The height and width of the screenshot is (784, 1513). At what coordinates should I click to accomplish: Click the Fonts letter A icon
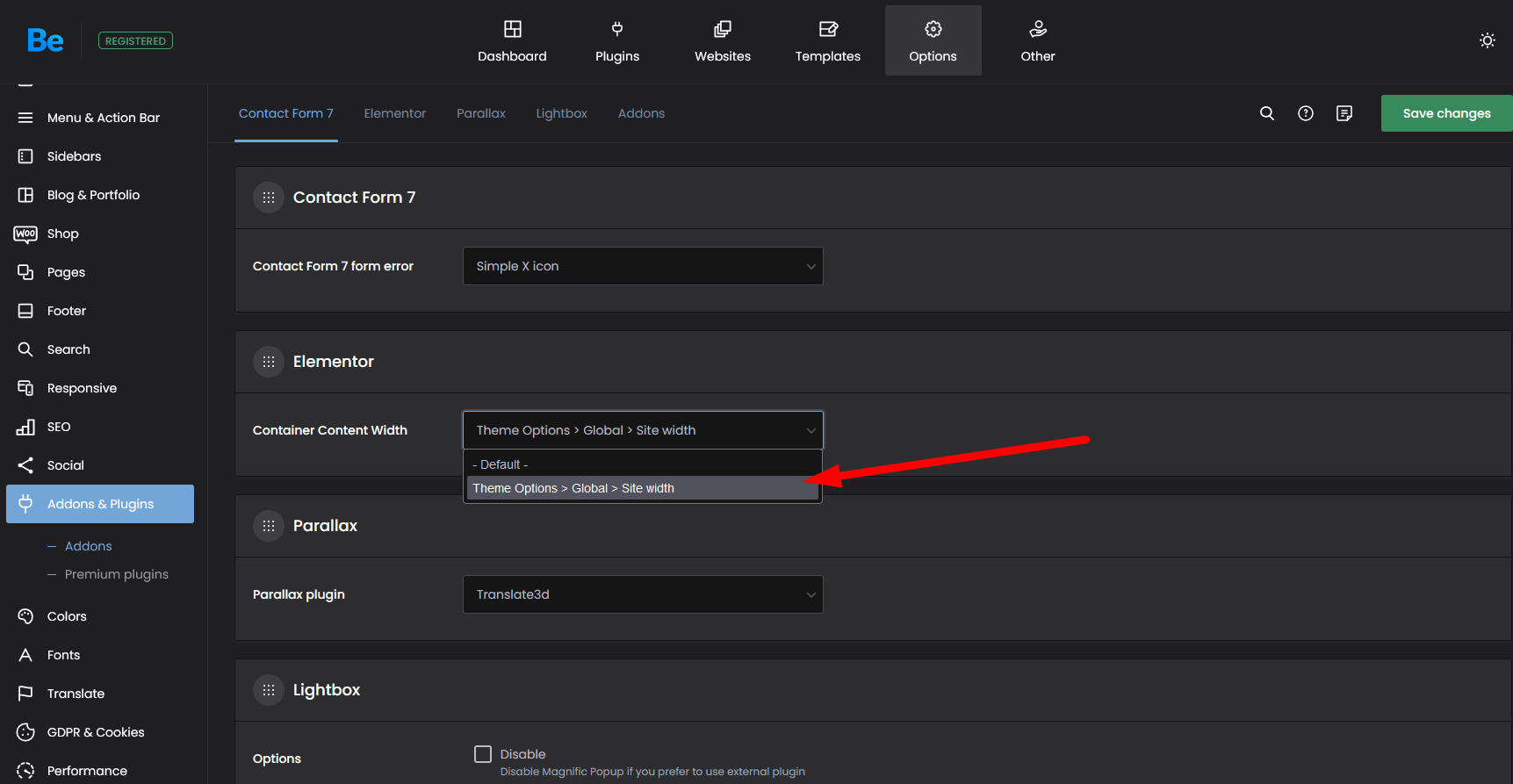point(25,655)
